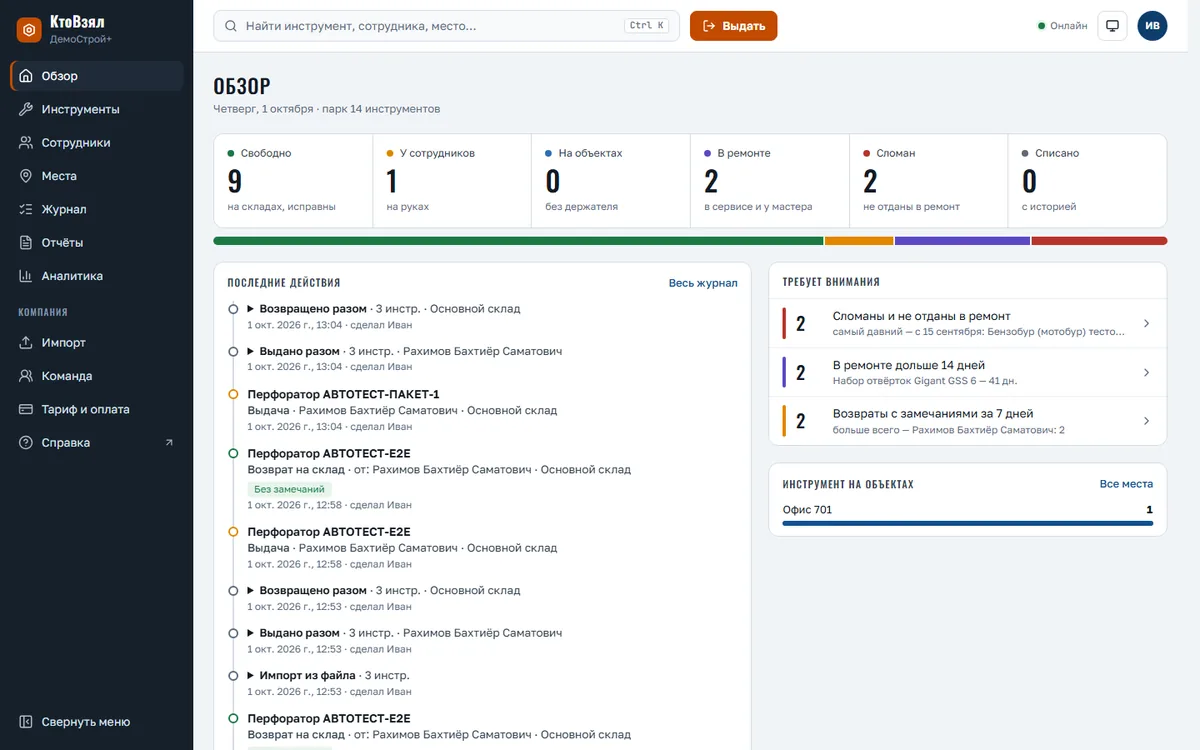1200x750 pixels.
Task: Click the collapse panel icon beside Свернуть меню
Action: coord(26,722)
